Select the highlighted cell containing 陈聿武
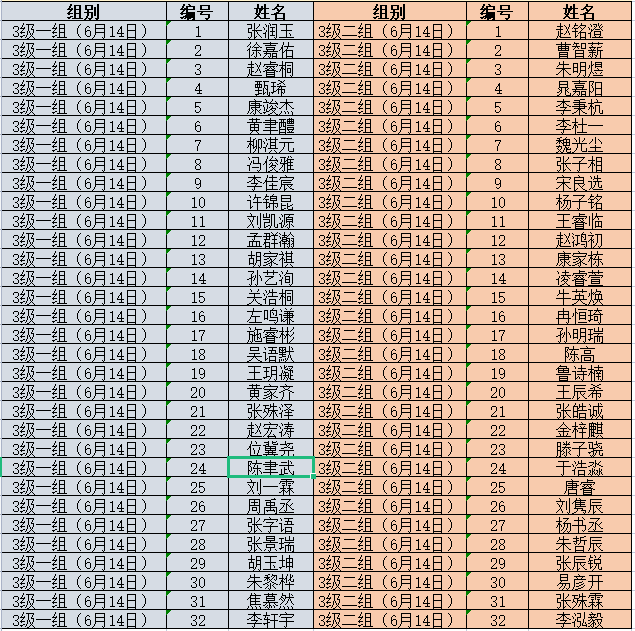This screenshot has width=635, height=631. 270,468
